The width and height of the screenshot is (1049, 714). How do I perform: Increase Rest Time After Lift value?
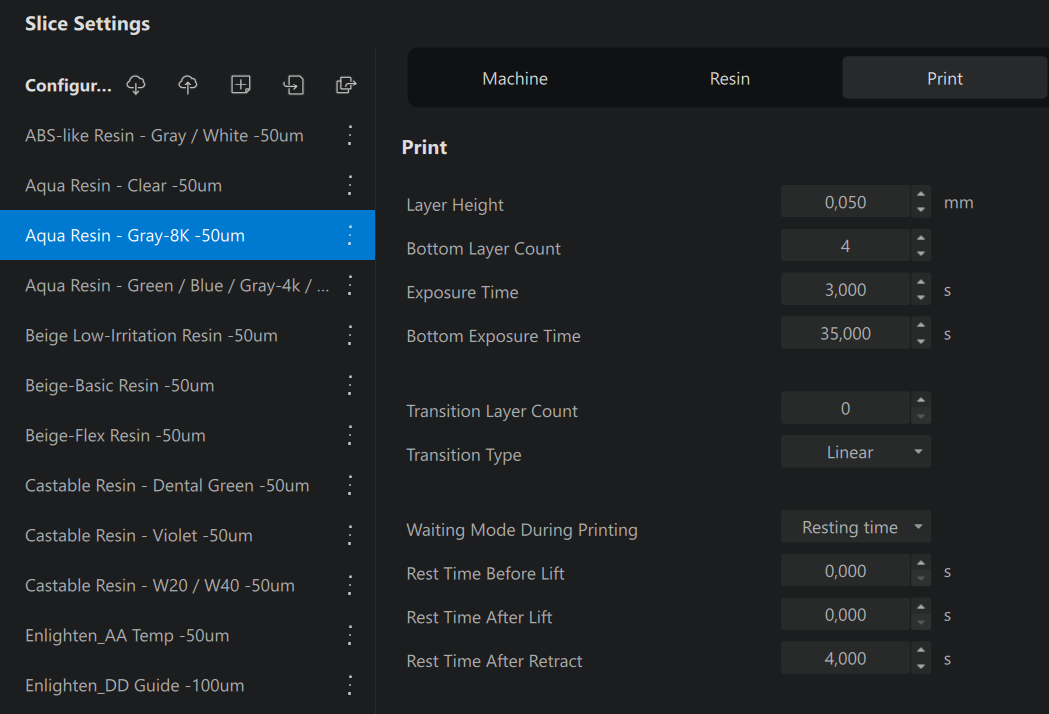tap(921, 607)
